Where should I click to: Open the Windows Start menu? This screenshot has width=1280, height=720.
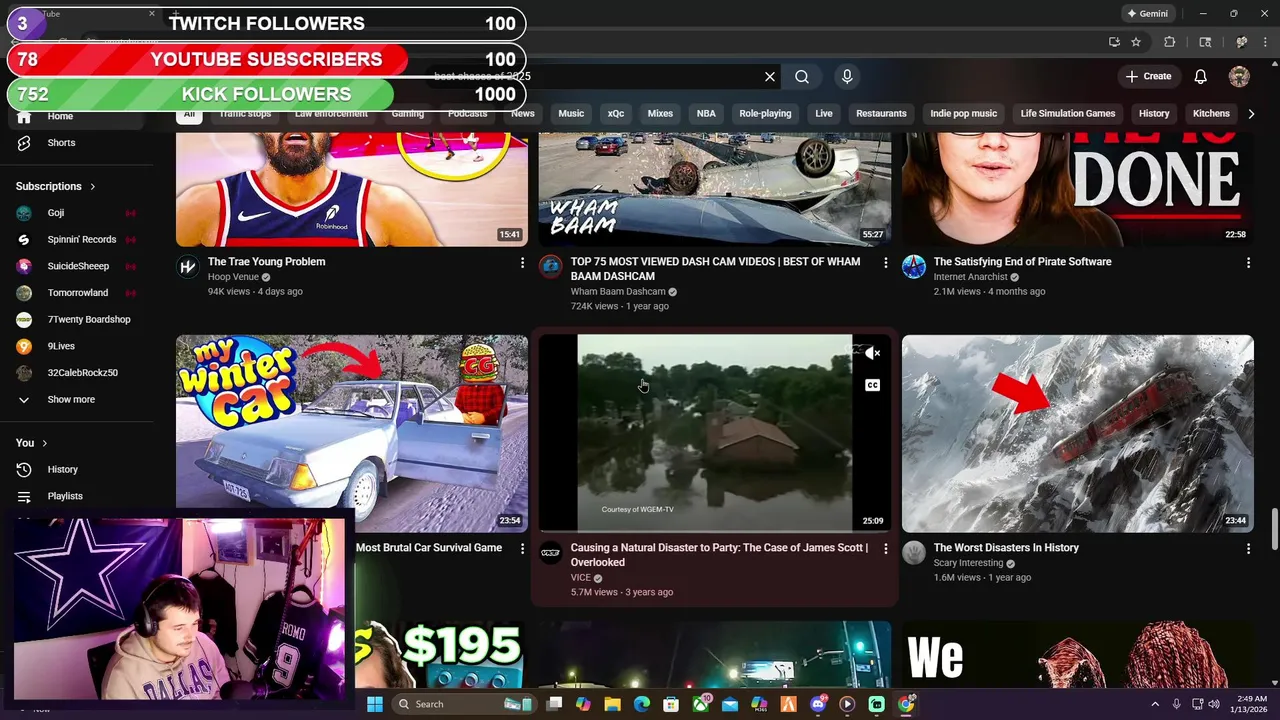(x=375, y=704)
